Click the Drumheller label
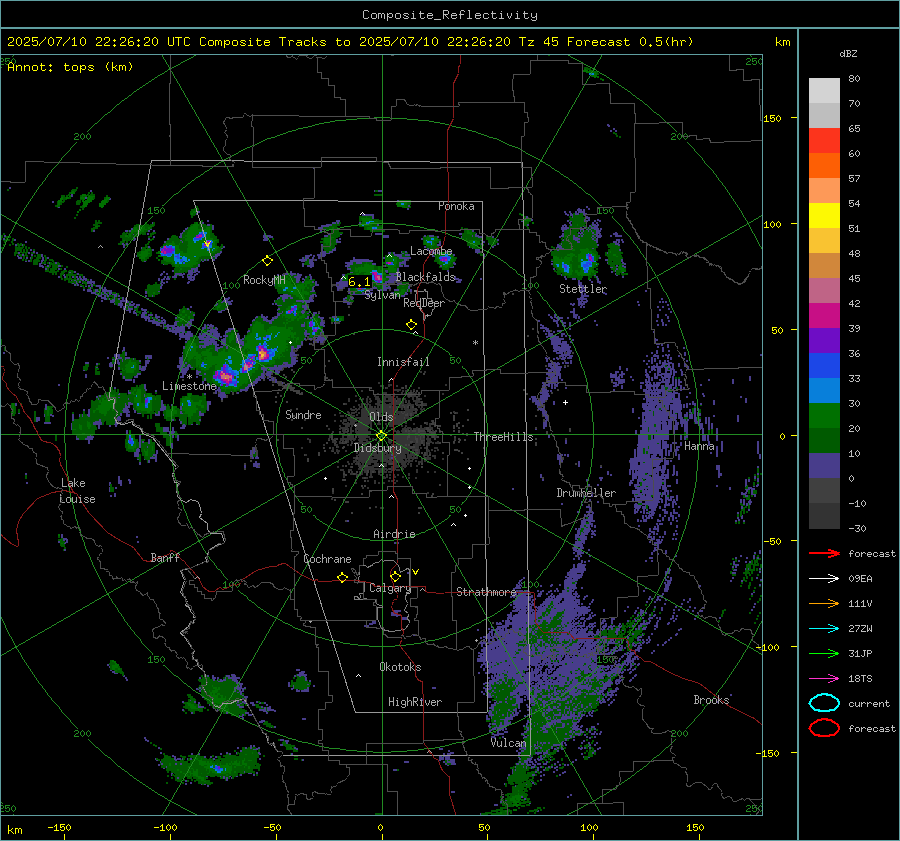The width and height of the screenshot is (900, 841). (586, 493)
